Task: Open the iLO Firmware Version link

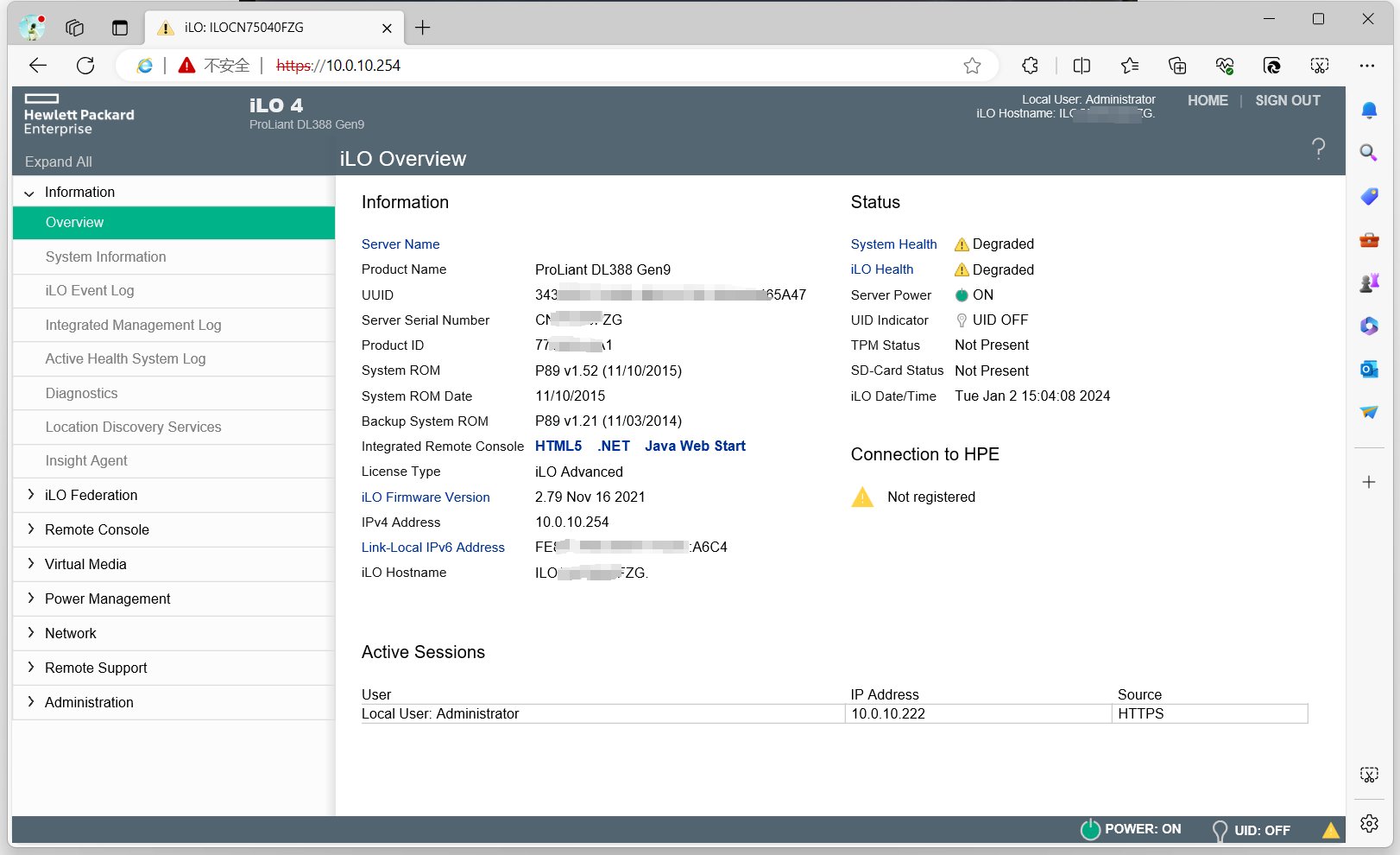Action: click(x=426, y=497)
